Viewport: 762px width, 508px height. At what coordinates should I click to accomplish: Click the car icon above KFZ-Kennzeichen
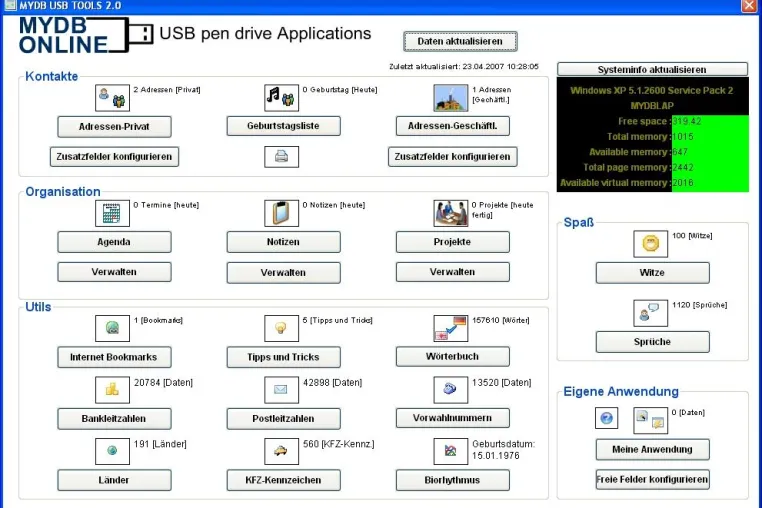[x=281, y=451]
